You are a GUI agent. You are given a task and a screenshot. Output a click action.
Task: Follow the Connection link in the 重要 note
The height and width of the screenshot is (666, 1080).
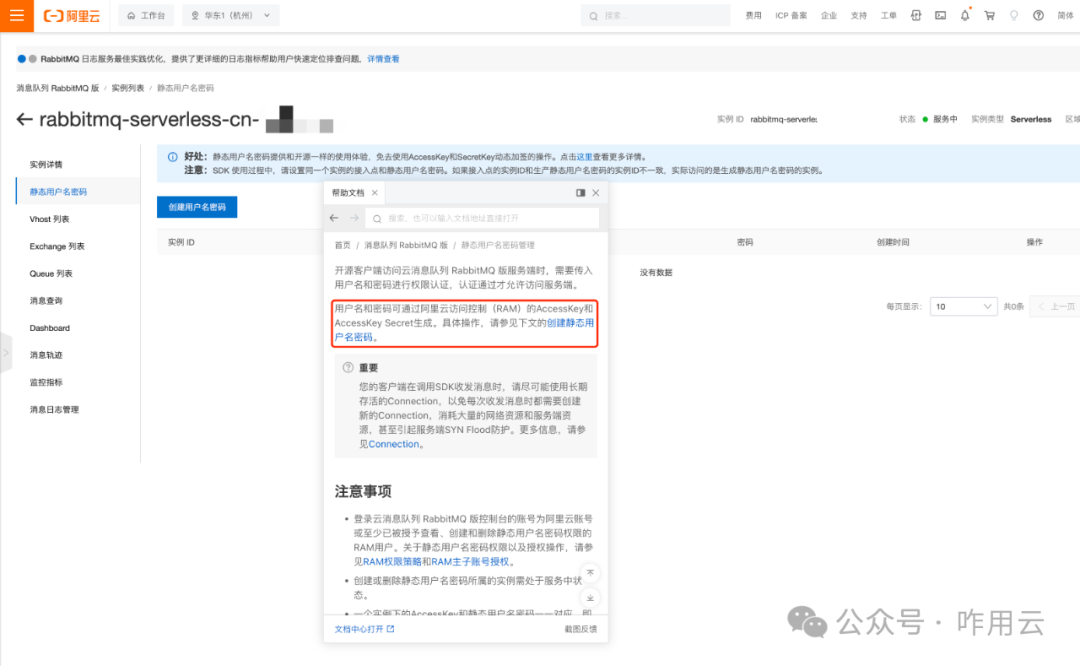(394, 444)
